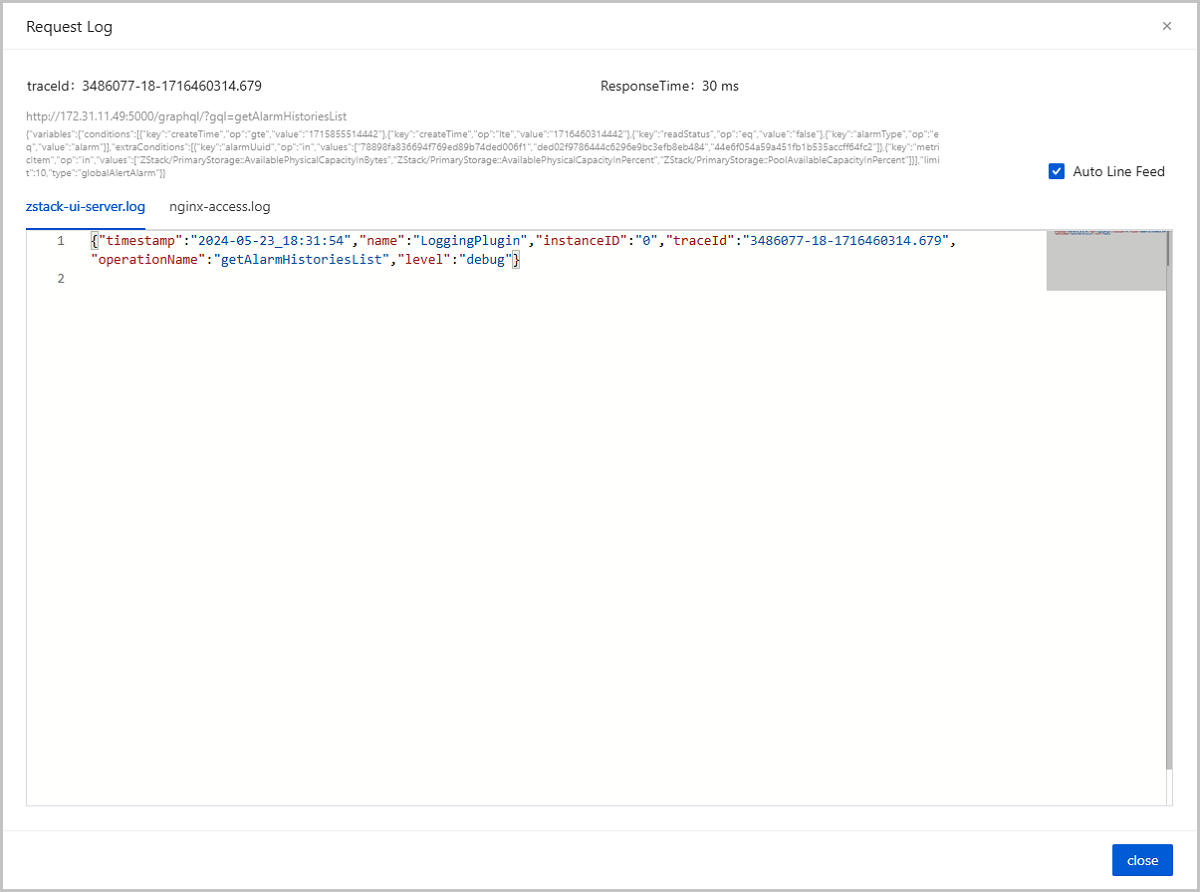Image resolution: width=1200 pixels, height=892 pixels.
Task: Click the "LoggingPlugin" value in the log
Action: [468, 241]
